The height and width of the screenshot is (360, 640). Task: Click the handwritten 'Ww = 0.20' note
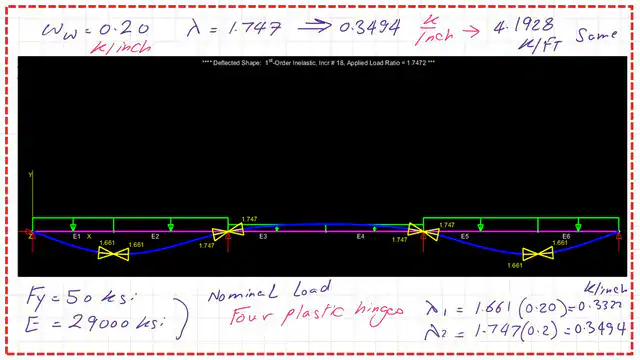coord(96,30)
